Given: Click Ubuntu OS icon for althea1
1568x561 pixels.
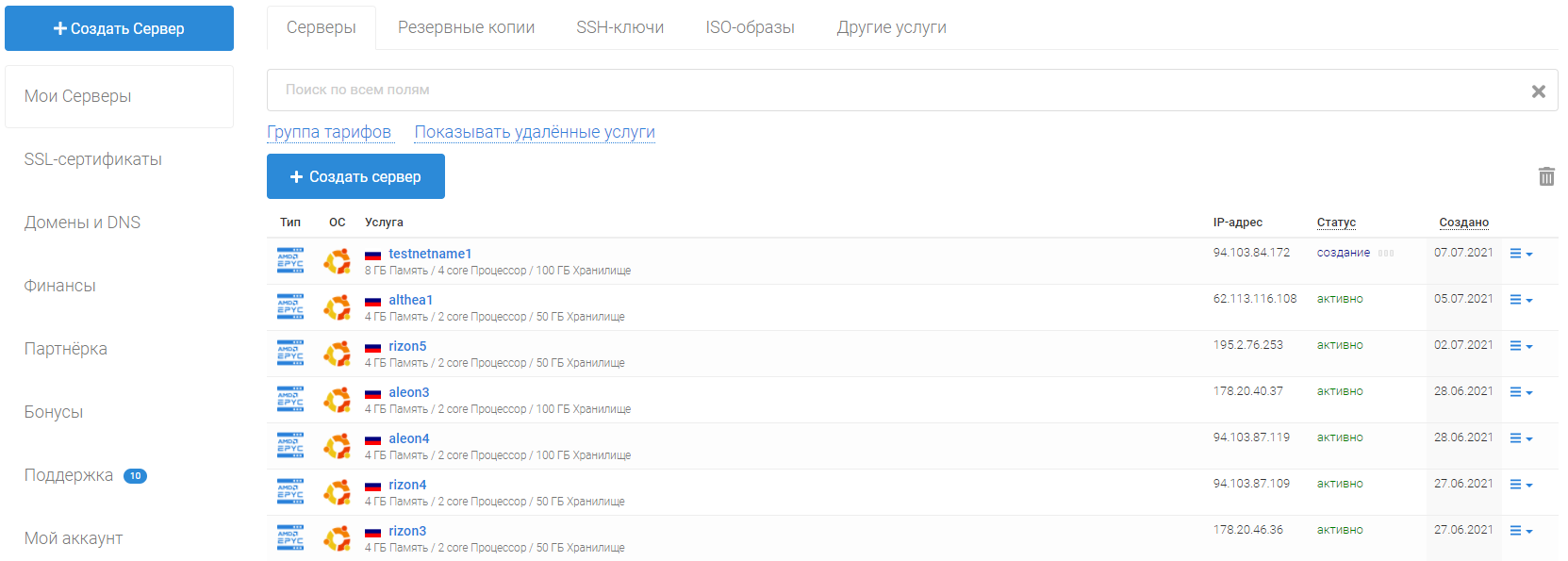Looking at the screenshot, I should 337,307.
